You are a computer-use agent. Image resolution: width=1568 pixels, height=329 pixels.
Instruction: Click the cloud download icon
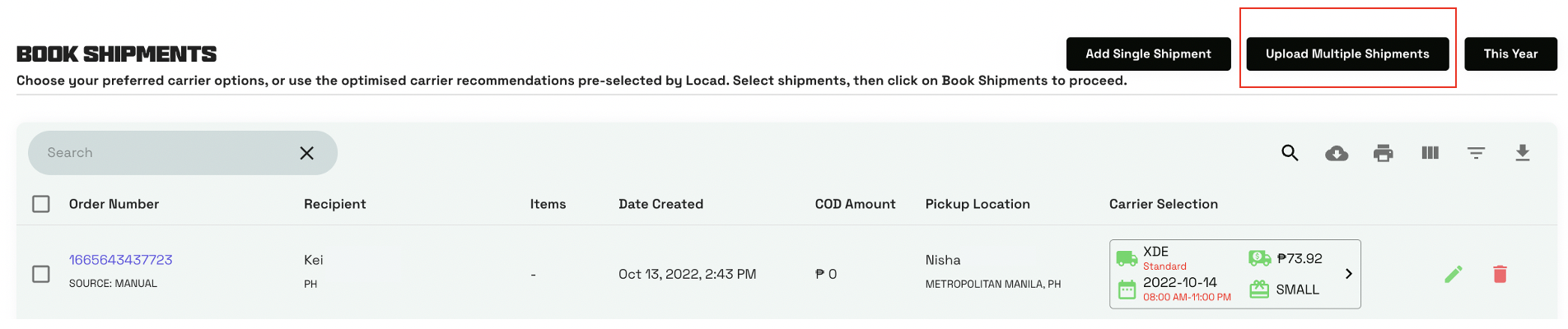[1337, 153]
